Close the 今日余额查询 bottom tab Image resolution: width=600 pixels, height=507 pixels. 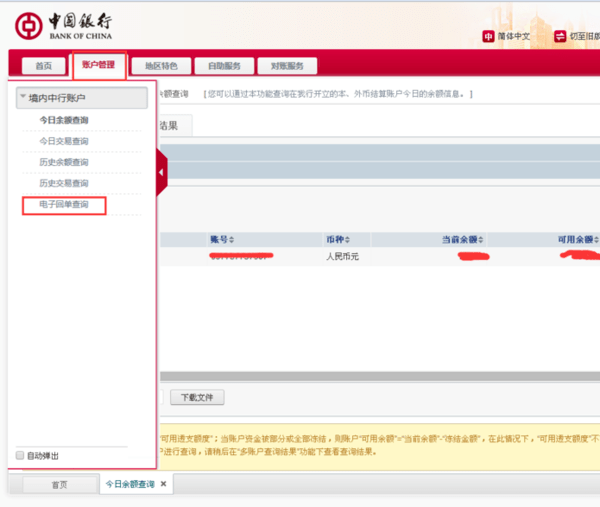[164, 484]
